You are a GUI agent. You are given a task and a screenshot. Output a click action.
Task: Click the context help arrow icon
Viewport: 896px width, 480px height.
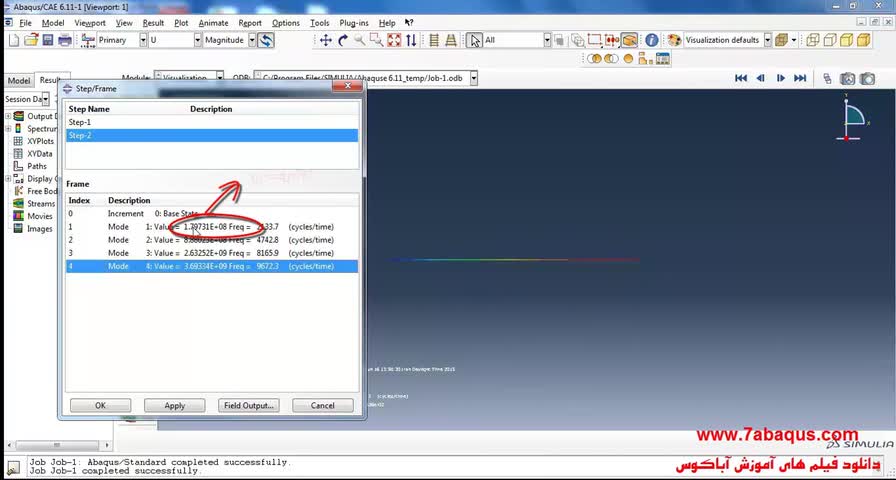click(x=409, y=23)
